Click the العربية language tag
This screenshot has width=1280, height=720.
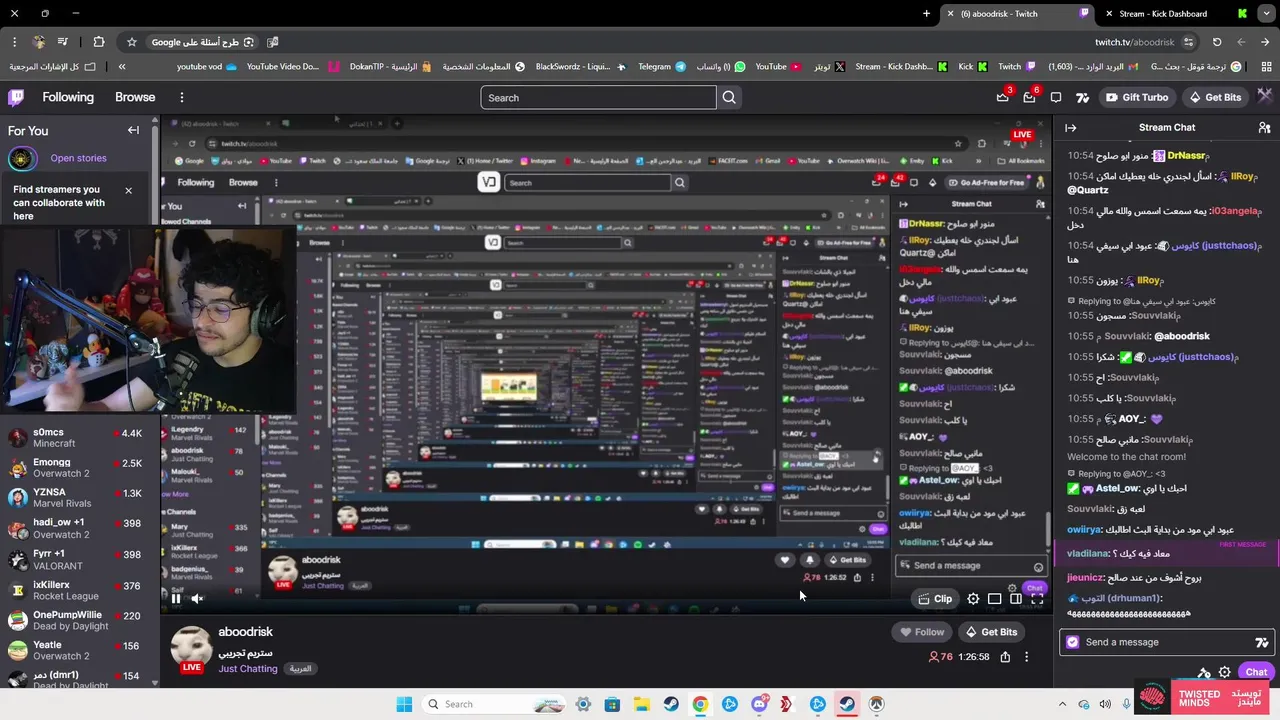pos(301,668)
